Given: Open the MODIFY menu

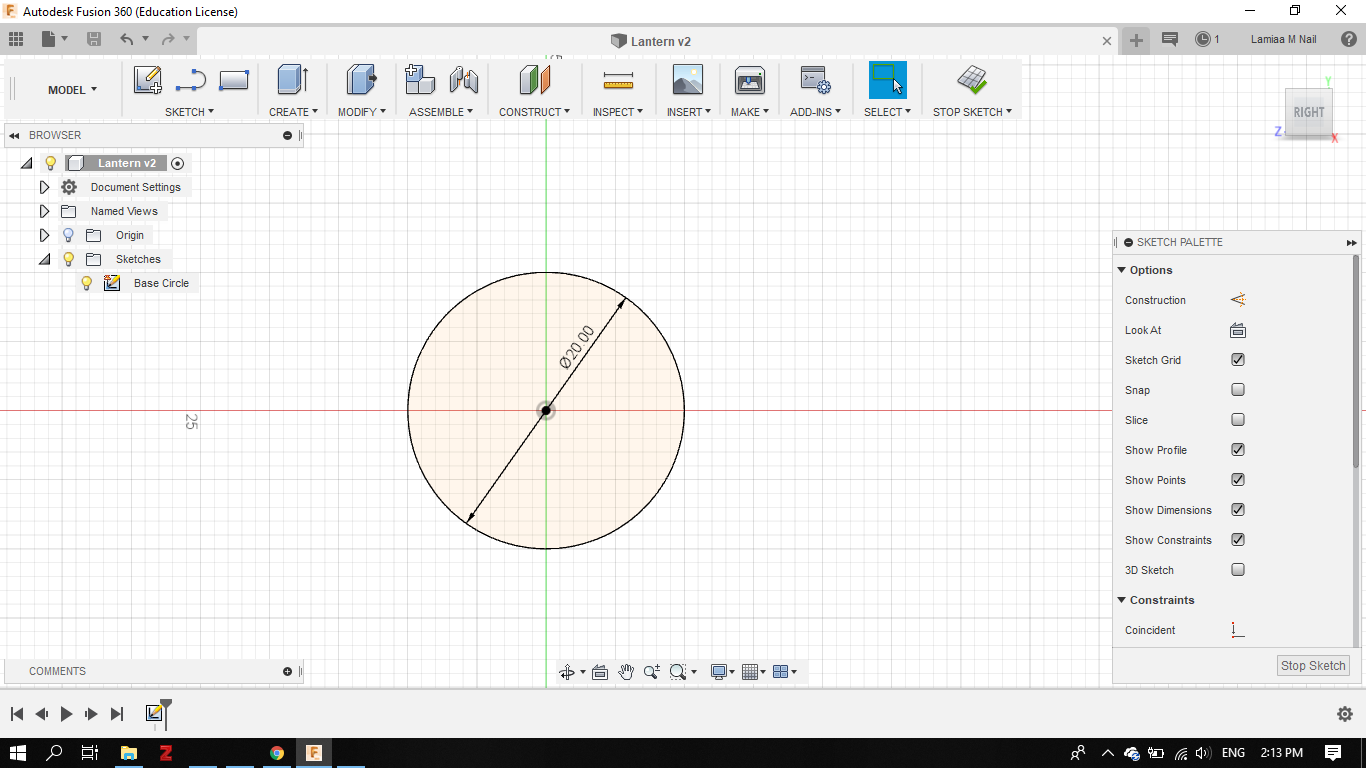Looking at the screenshot, I should click(361, 112).
